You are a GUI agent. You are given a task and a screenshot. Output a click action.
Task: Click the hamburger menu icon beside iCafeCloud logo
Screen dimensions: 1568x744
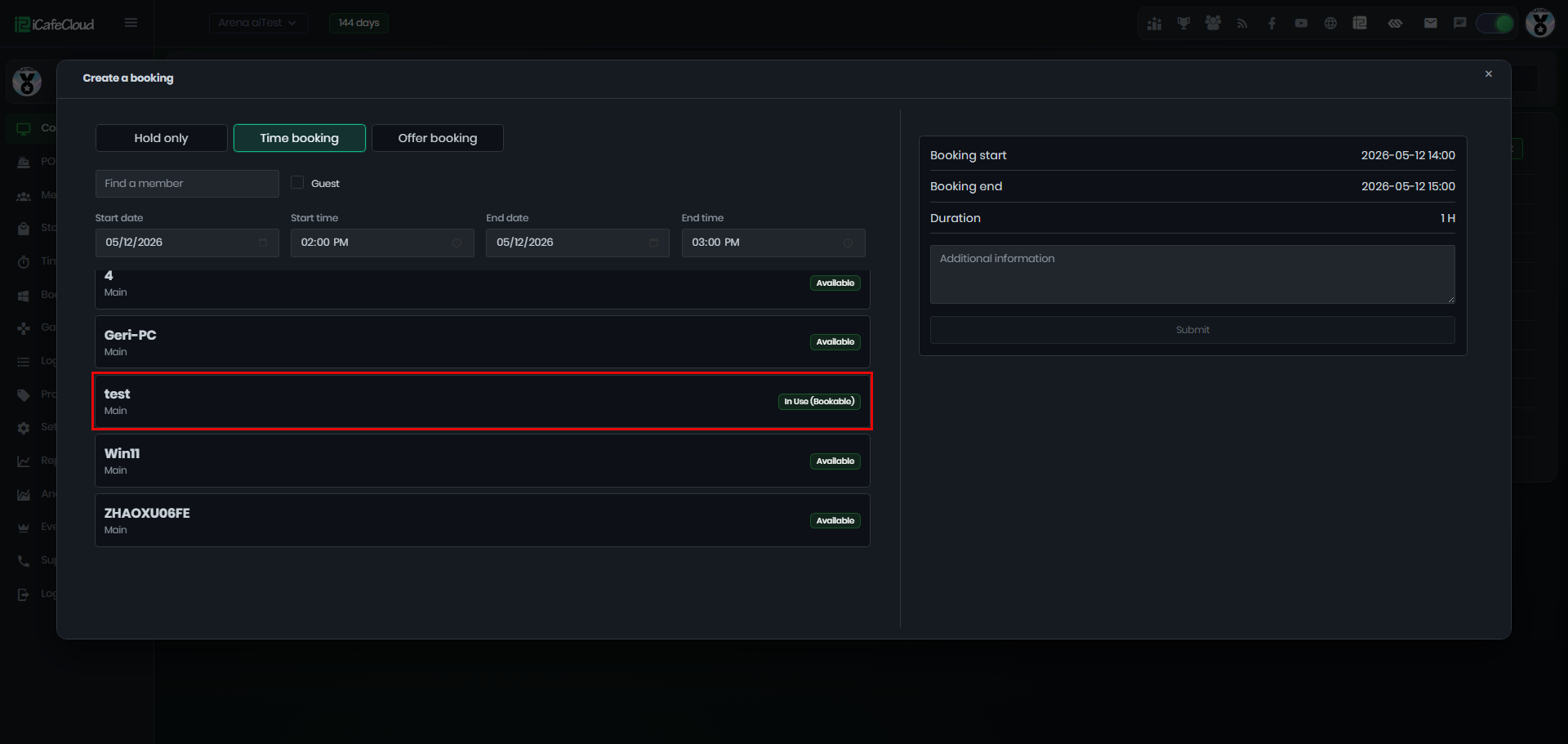coord(131,23)
